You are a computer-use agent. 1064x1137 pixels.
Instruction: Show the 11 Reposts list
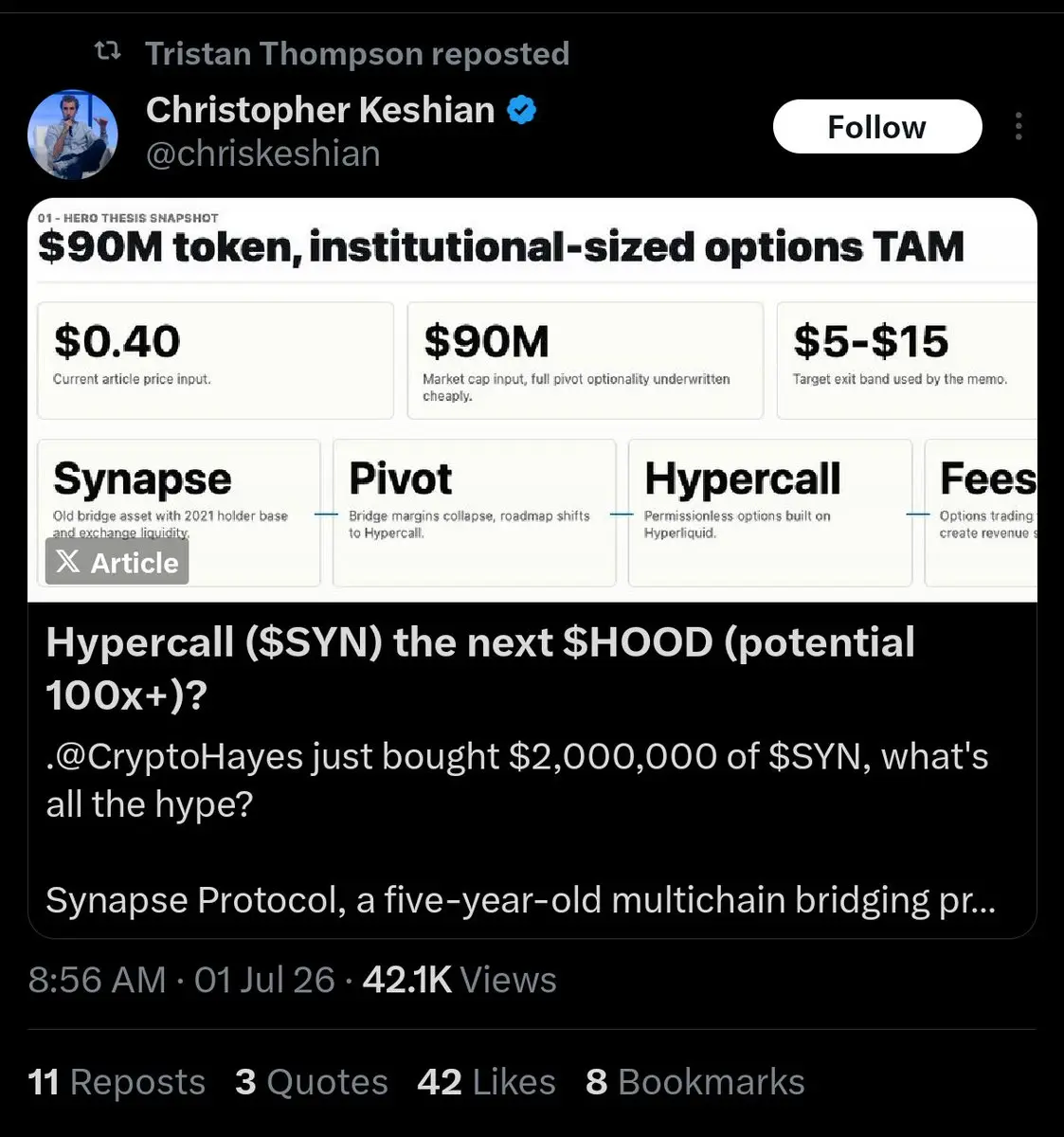tap(117, 1082)
